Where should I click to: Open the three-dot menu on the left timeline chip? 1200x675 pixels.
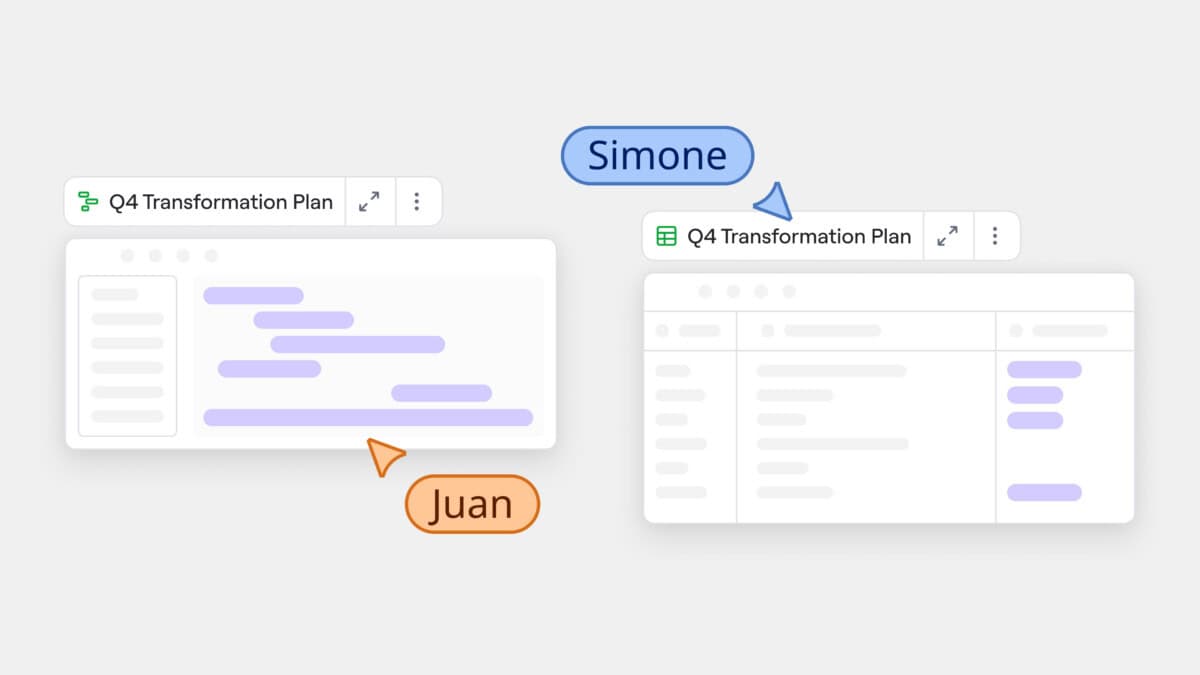coord(417,202)
